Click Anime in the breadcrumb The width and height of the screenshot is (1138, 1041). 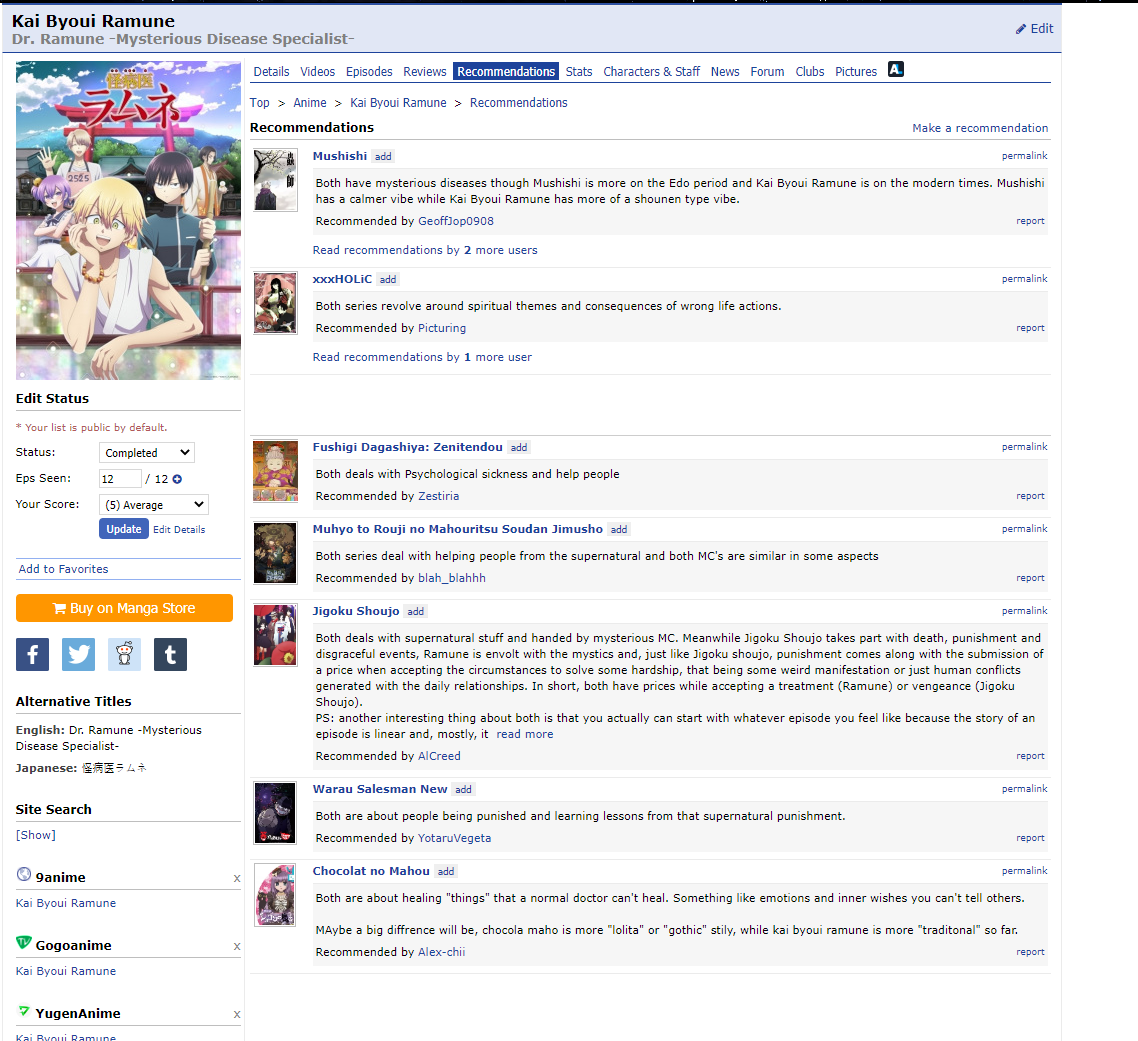pyautogui.click(x=310, y=103)
